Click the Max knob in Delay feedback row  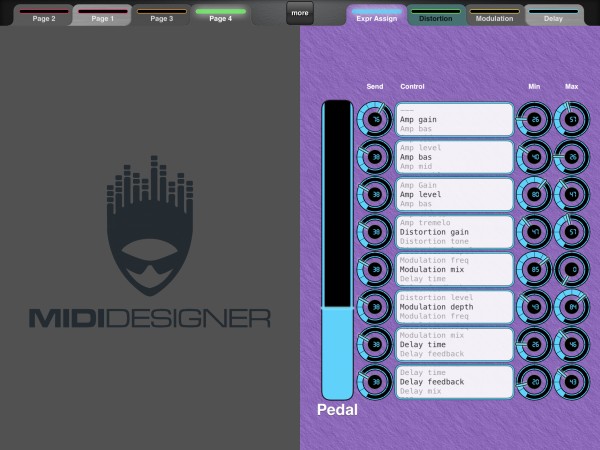[572, 382]
